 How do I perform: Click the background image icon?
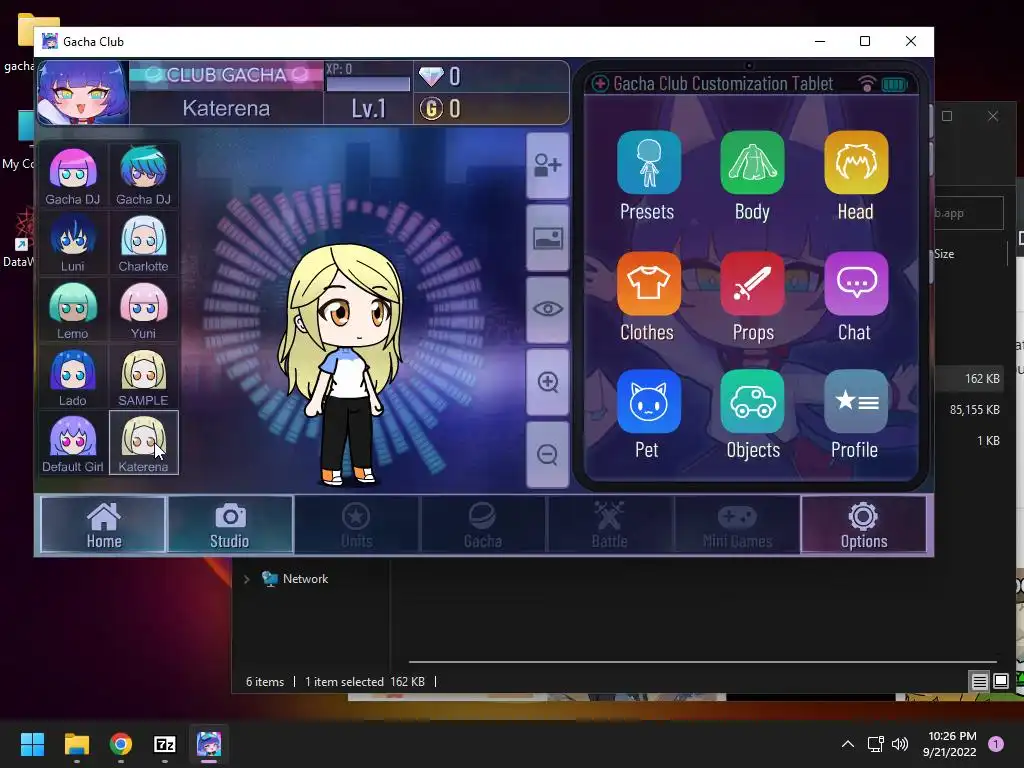point(547,238)
